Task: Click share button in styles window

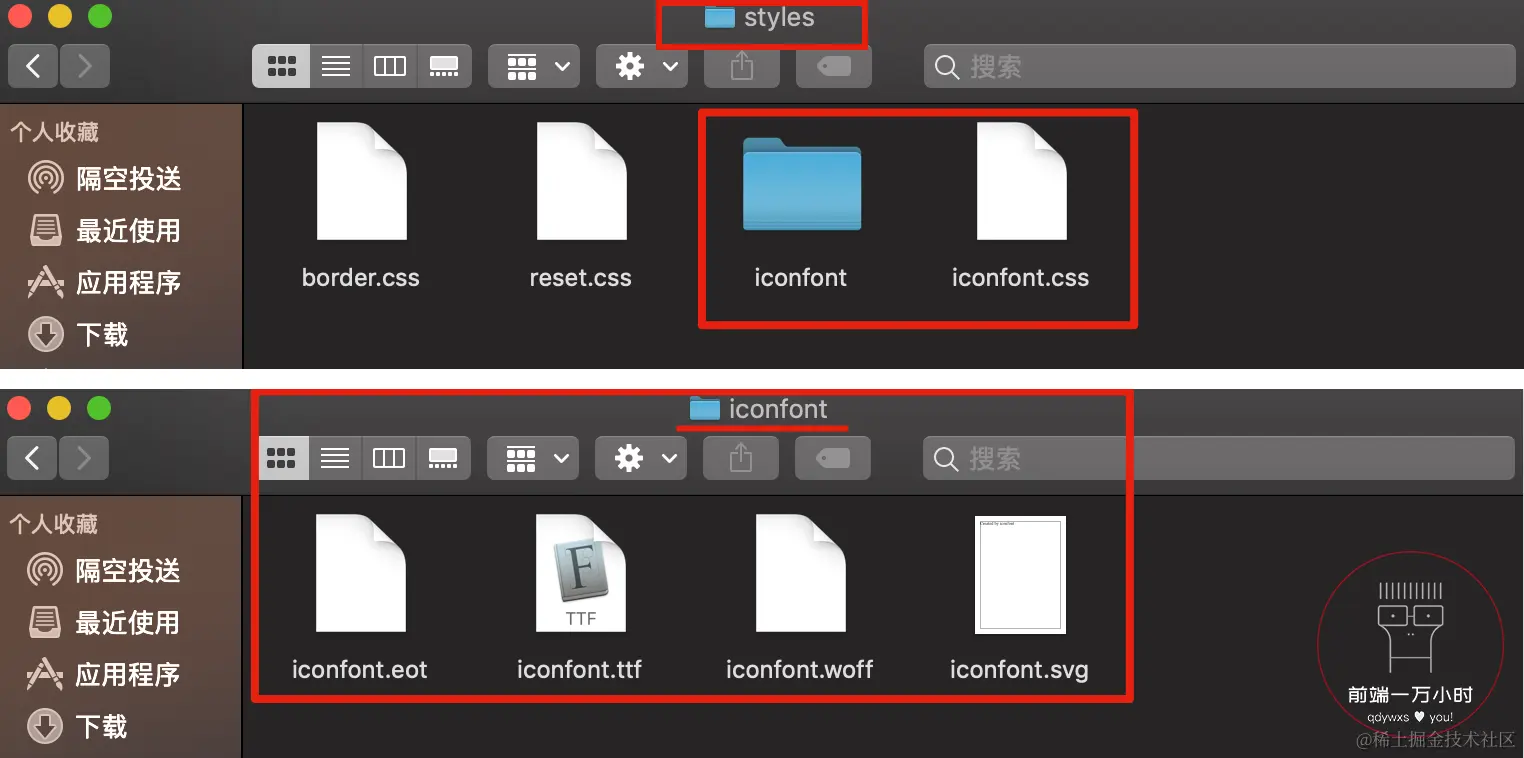Action: pos(741,67)
